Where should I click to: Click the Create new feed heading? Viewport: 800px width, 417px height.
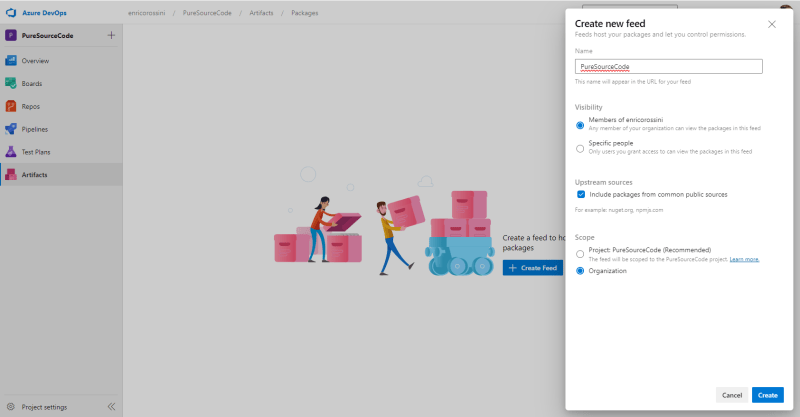(x=610, y=23)
